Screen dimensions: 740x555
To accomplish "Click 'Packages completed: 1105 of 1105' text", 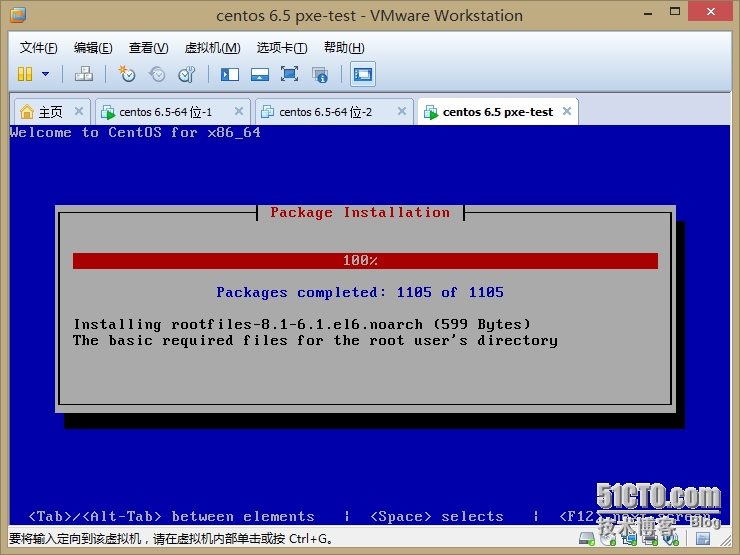I will click(x=360, y=293).
